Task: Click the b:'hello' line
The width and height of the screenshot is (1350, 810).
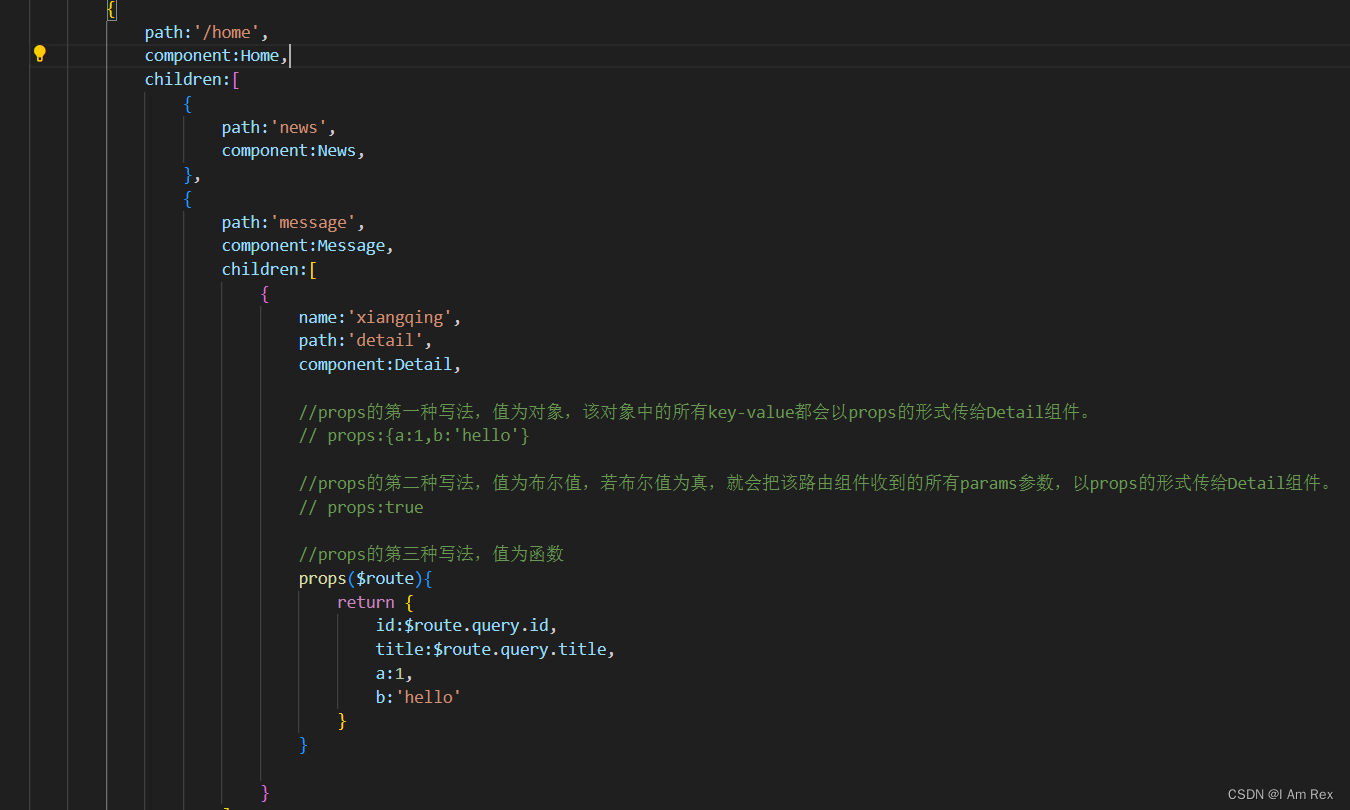Action: coord(419,697)
